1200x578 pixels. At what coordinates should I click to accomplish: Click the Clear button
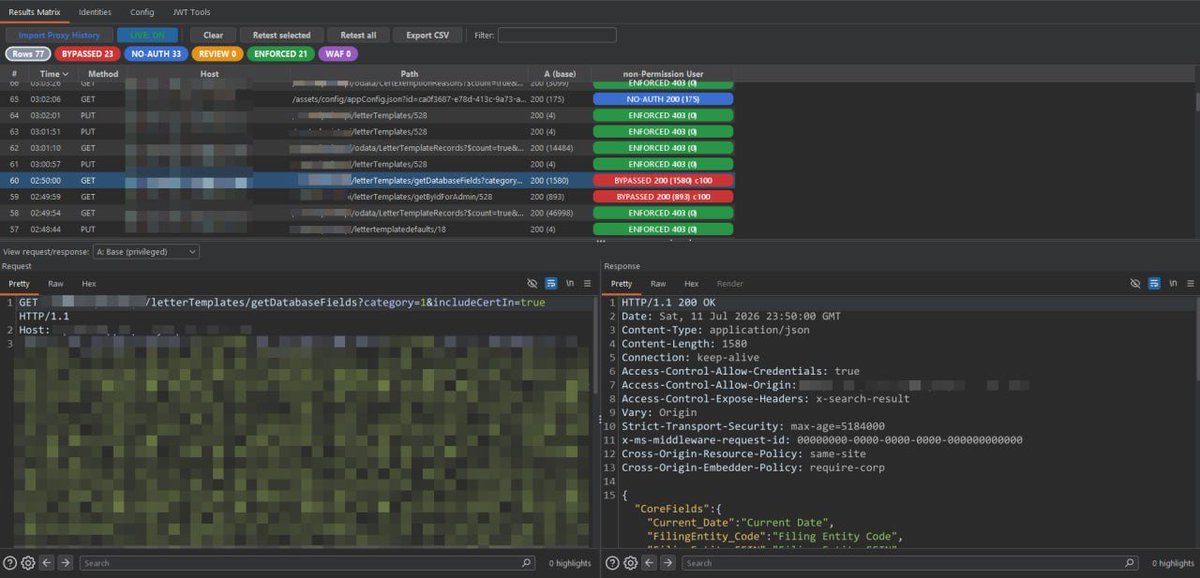(x=213, y=35)
